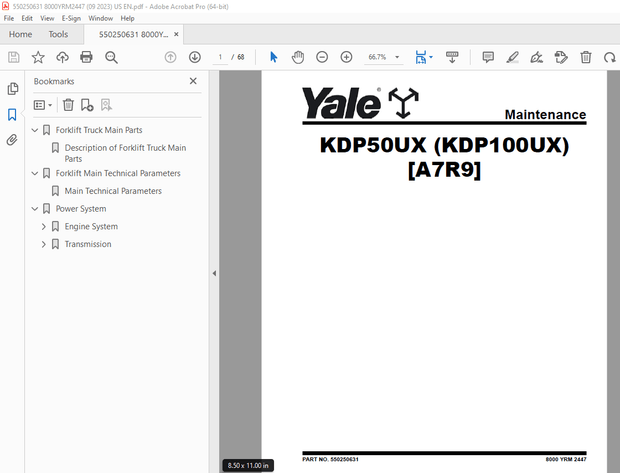Switch to the Tools tab
This screenshot has height=473, width=620.
click(x=58, y=34)
